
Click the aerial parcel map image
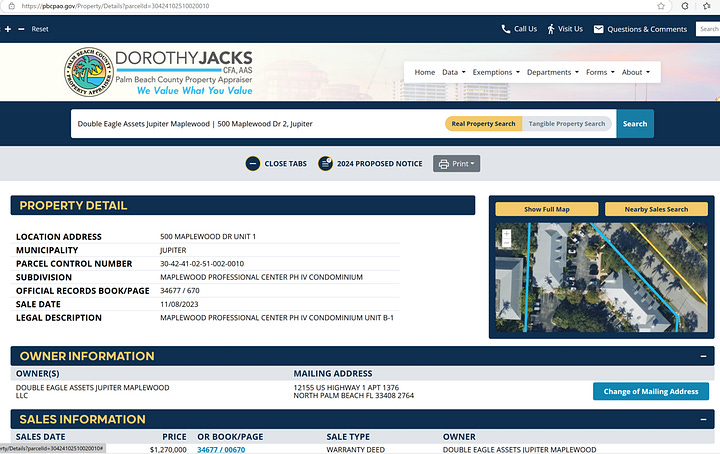pyautogui.click(x=602, y=277)
